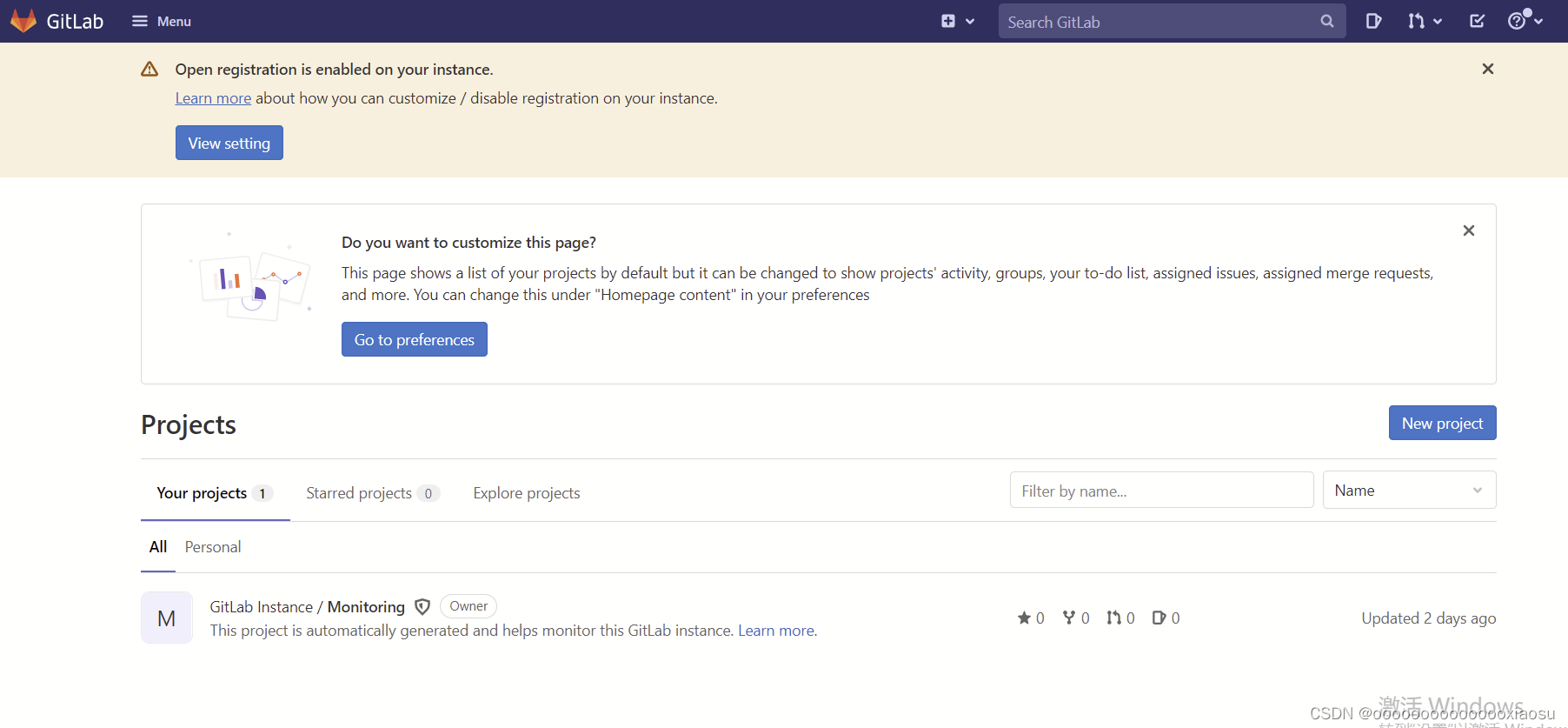The height and width of the screenshot is (728, 1568).
Task: Click the Updated 2 days ago text
Action: coord(1429,618)
